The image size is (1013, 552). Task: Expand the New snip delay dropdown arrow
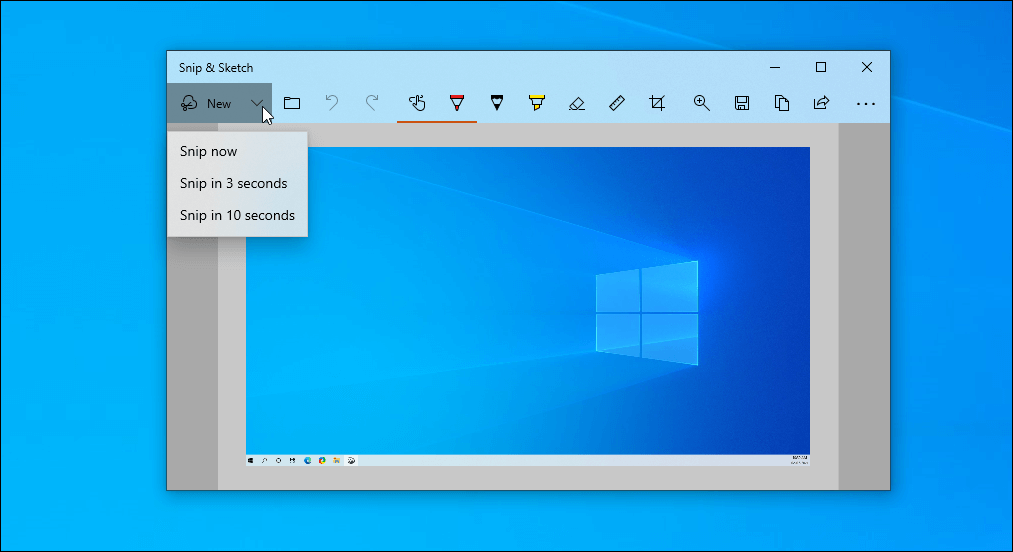257,103
